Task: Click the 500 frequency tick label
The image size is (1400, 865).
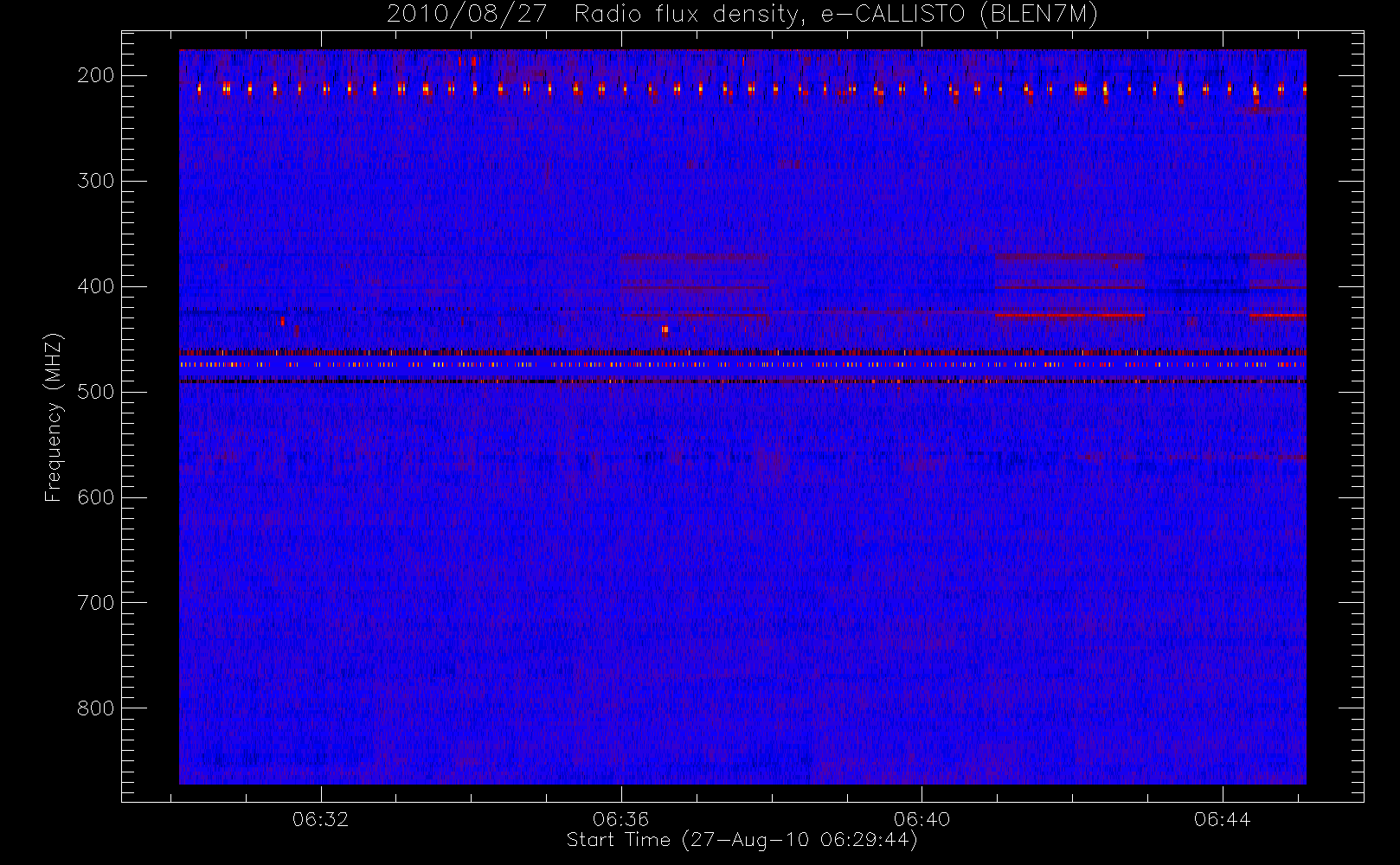Action: [x=96, y=392]
